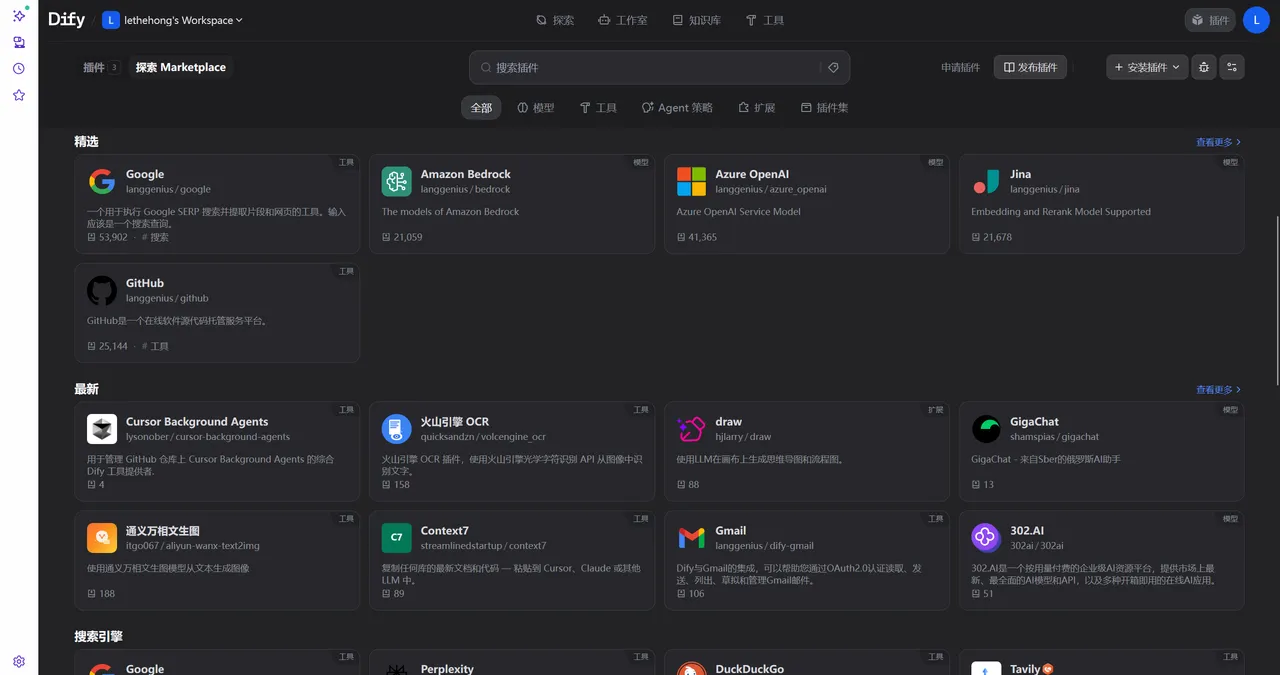Open the Azure OpenAI plugin icon

click(691, 181)
